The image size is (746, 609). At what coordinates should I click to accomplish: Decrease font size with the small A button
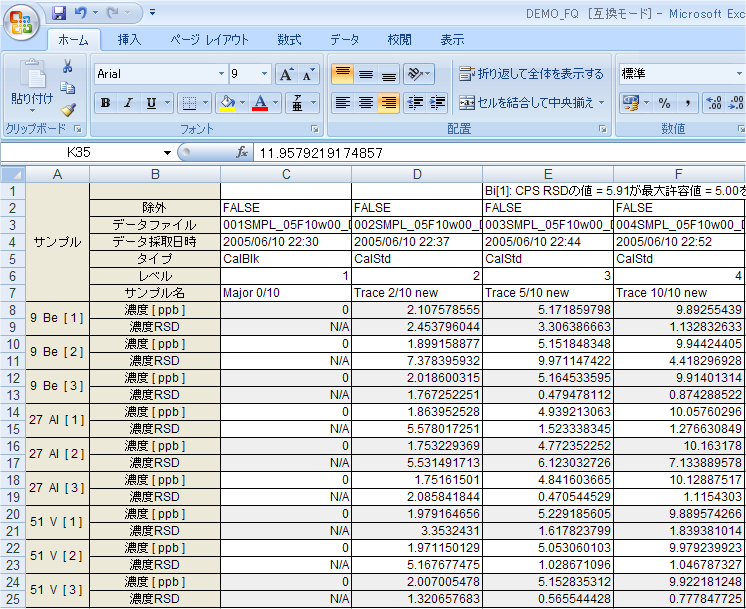pos(308,74)
